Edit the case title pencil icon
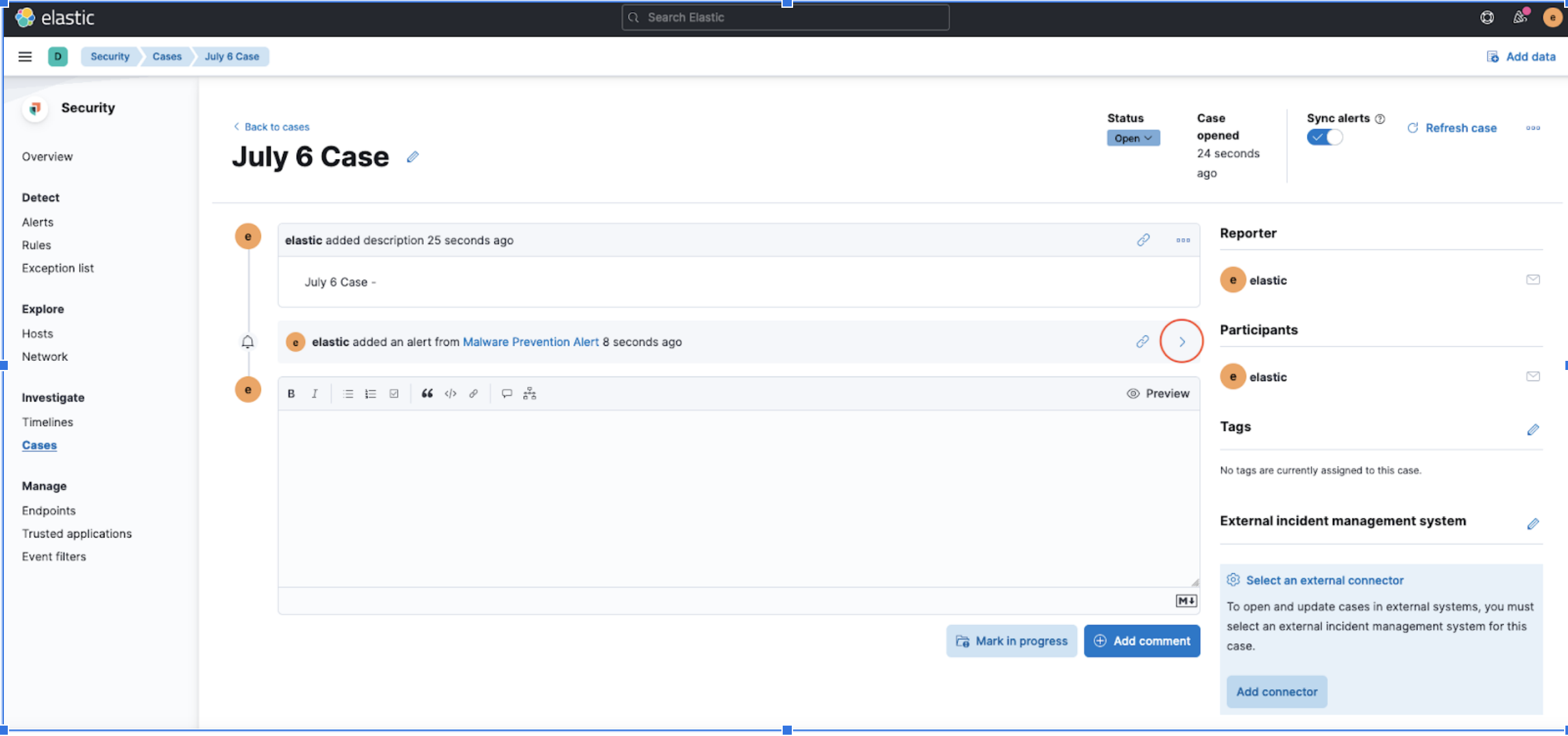Screen dimensions: 1568x736 [413, 157]
